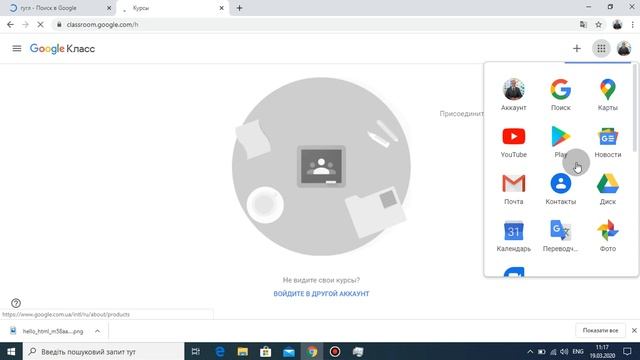Open the Google account avatar in Classroom header
Viewport: 640px width, 360px height.
pyautogui.click(x=624, y=49)
